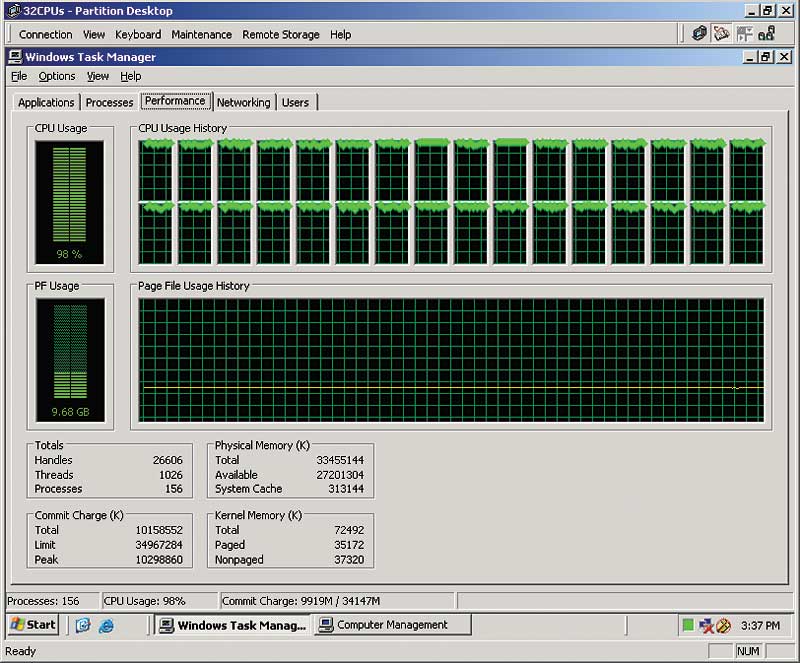Viewport: 800px width, 663px height.
Task: Close the Windows Task Manager window
Action: coord(784,57)
